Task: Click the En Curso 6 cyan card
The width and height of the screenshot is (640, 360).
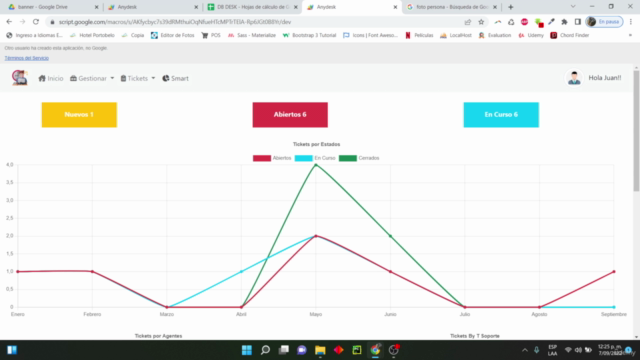Action: click(x=501, y=115)
